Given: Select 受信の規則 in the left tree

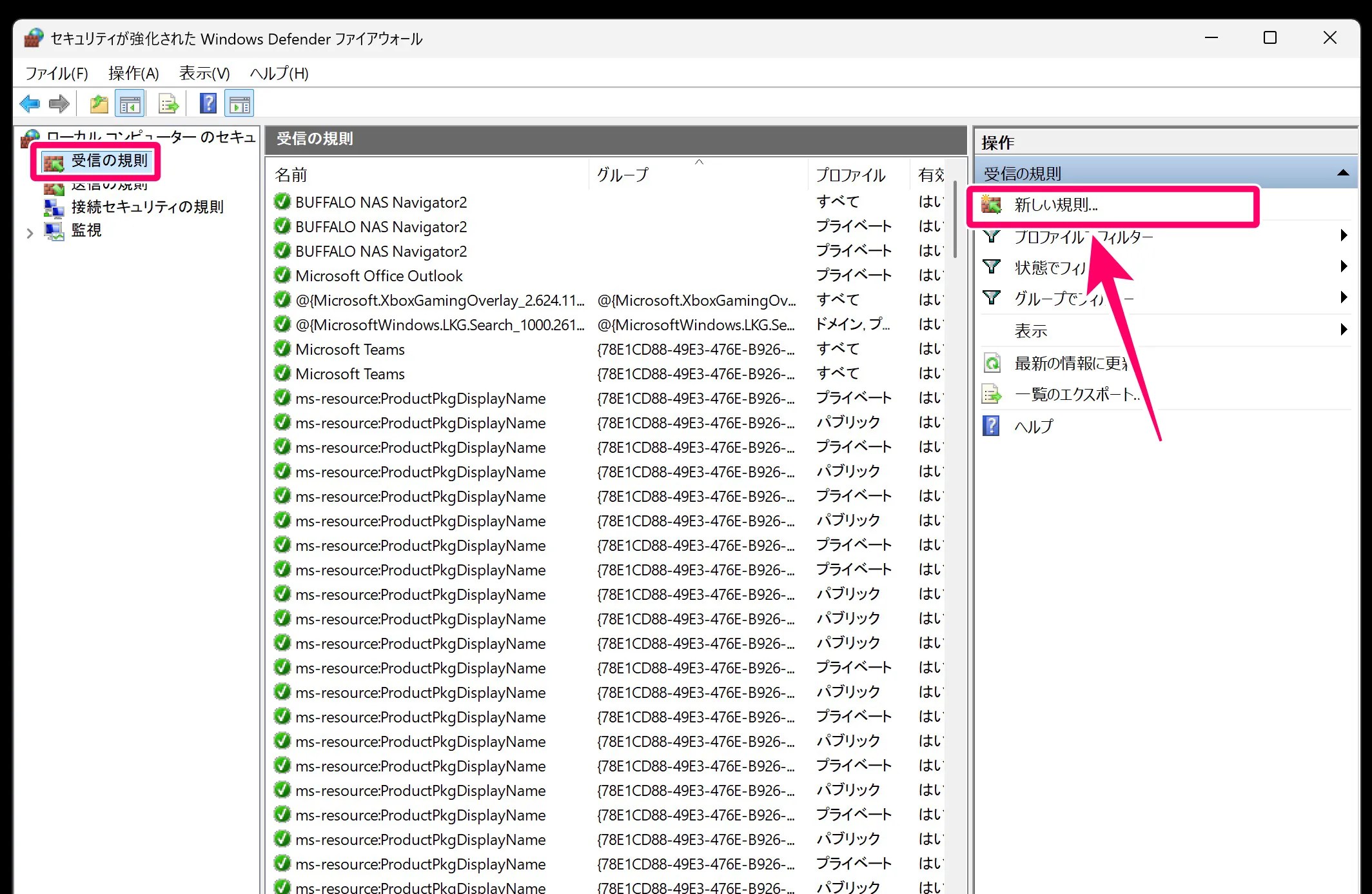Looking at the screenshot, I should [x=109, y=161].
